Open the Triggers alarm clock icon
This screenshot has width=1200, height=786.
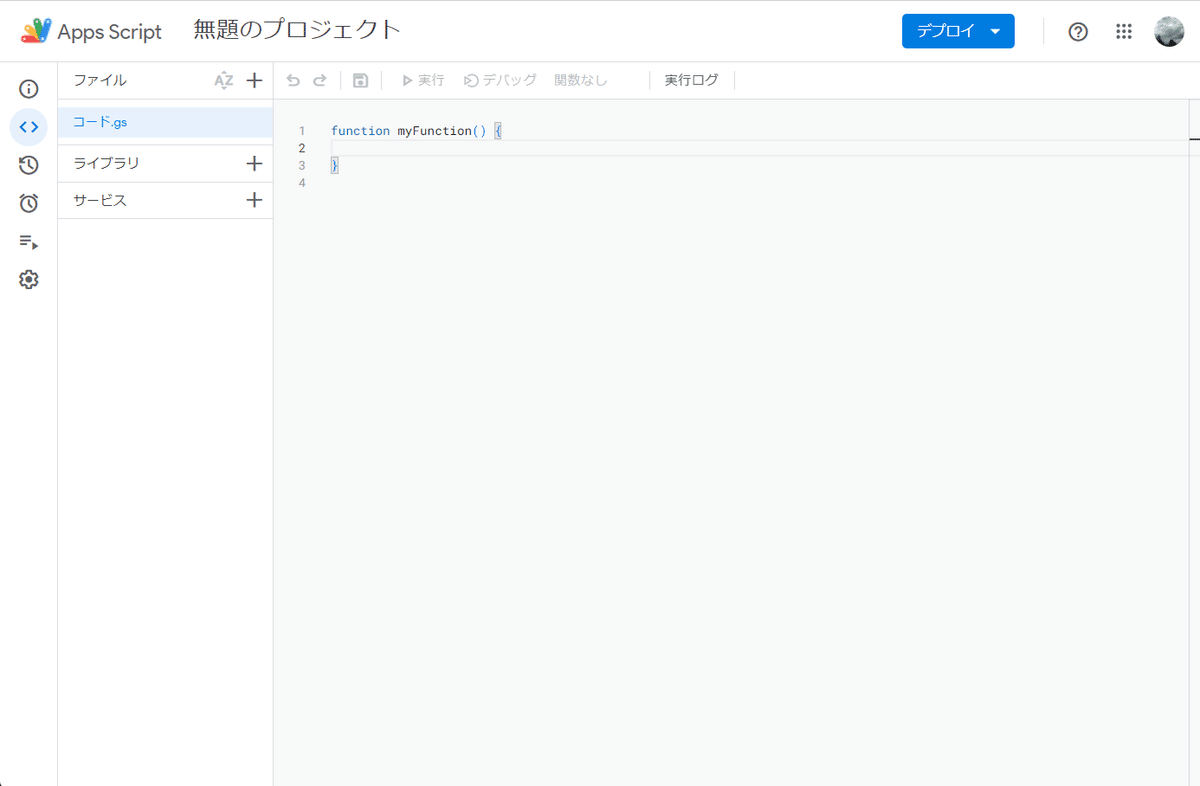(29, 203)
